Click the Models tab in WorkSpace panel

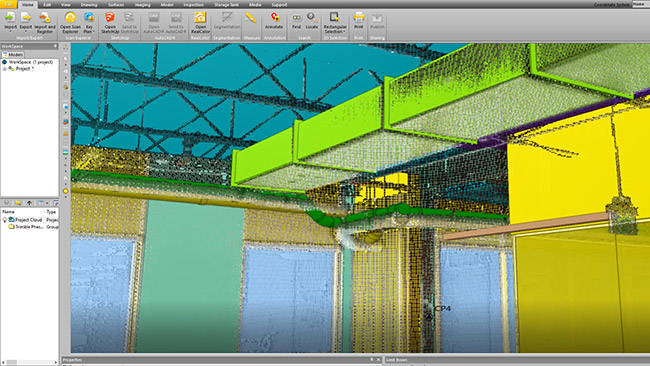click(13, 54)
